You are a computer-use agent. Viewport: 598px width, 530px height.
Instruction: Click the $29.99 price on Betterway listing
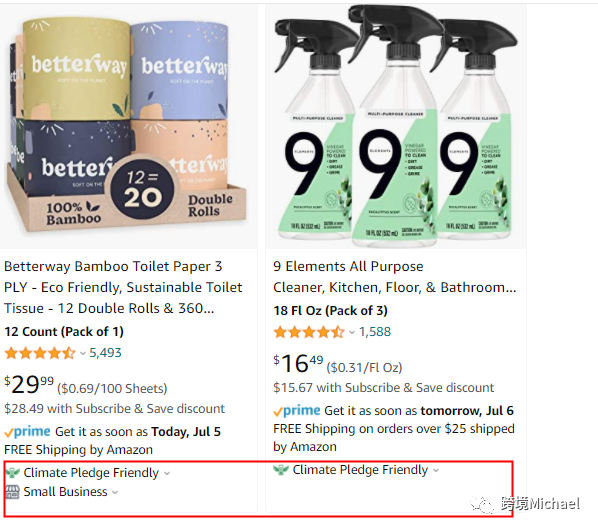[x=29, y=384]
